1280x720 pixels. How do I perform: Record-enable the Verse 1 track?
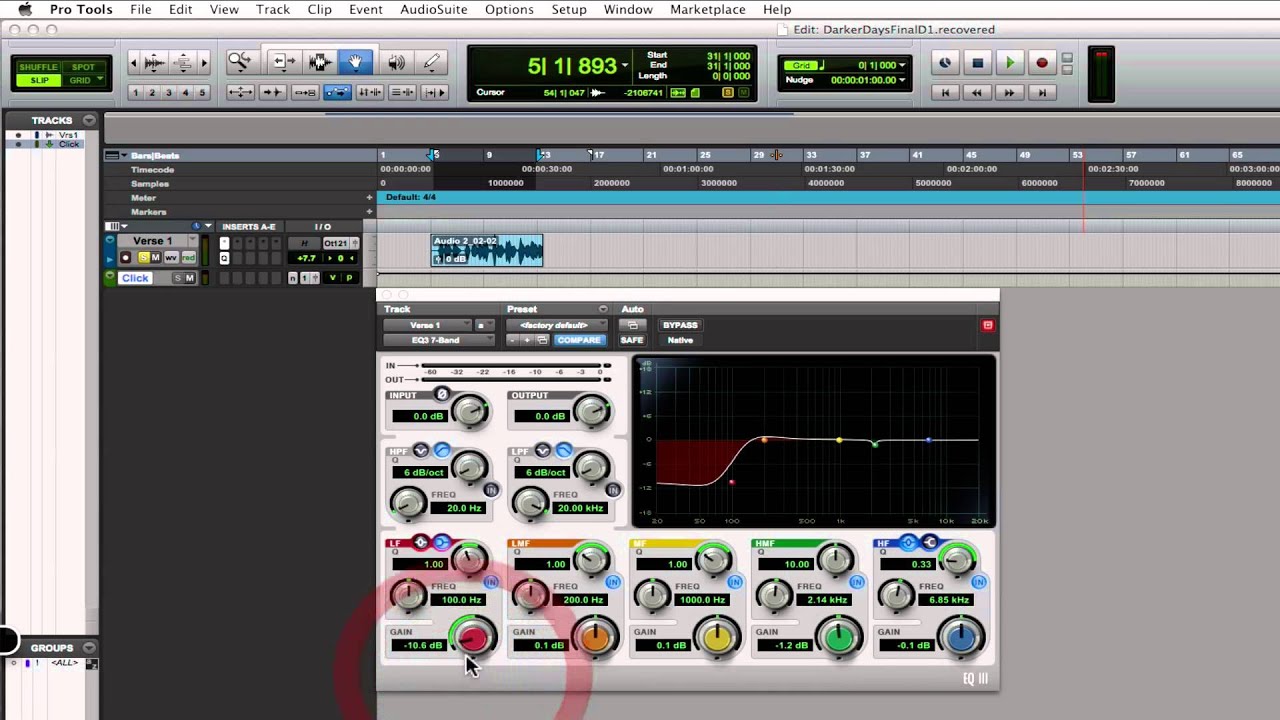click(126, 258)
